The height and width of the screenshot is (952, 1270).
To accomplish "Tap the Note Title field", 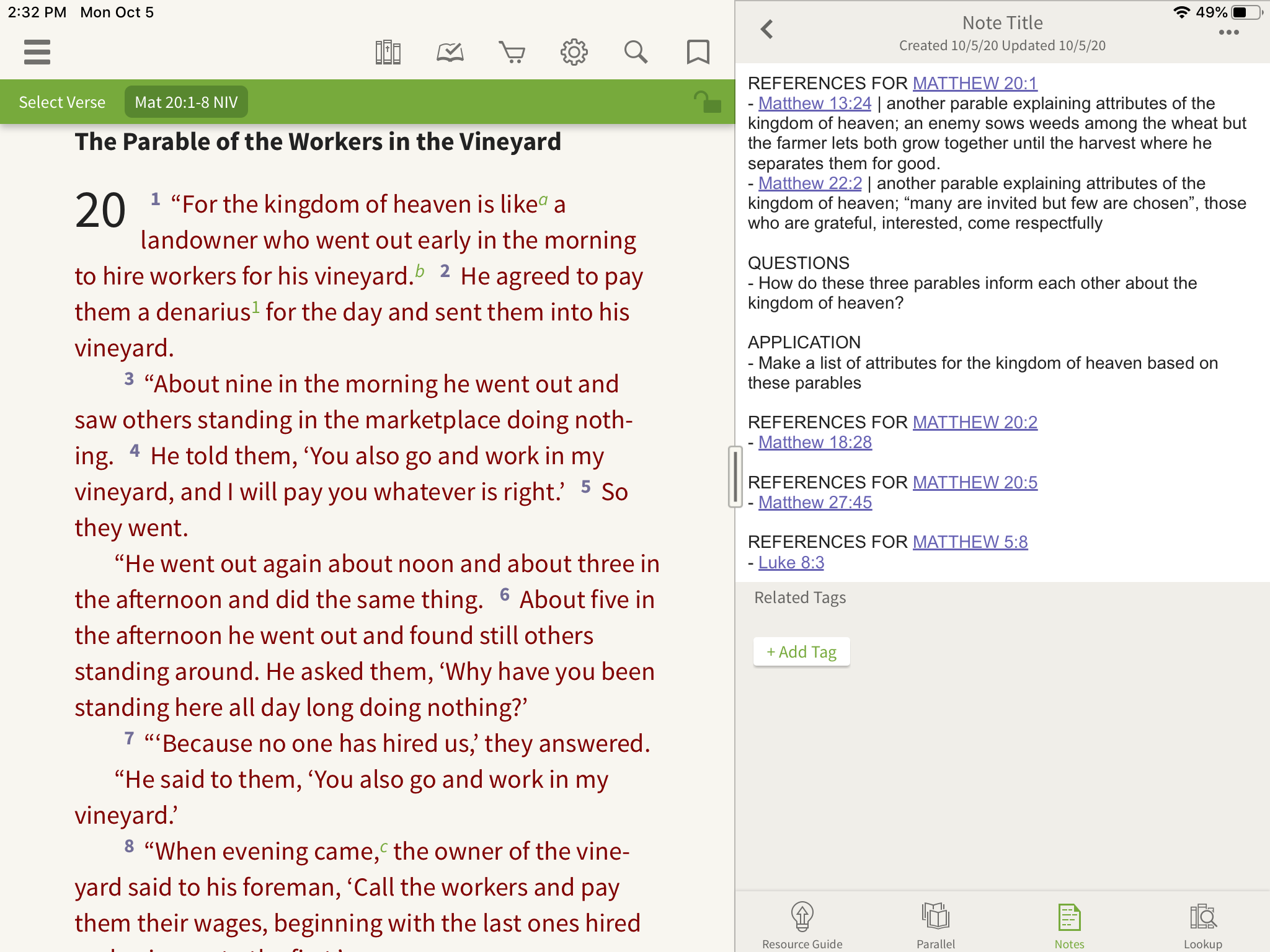I will pos(1002,23).
